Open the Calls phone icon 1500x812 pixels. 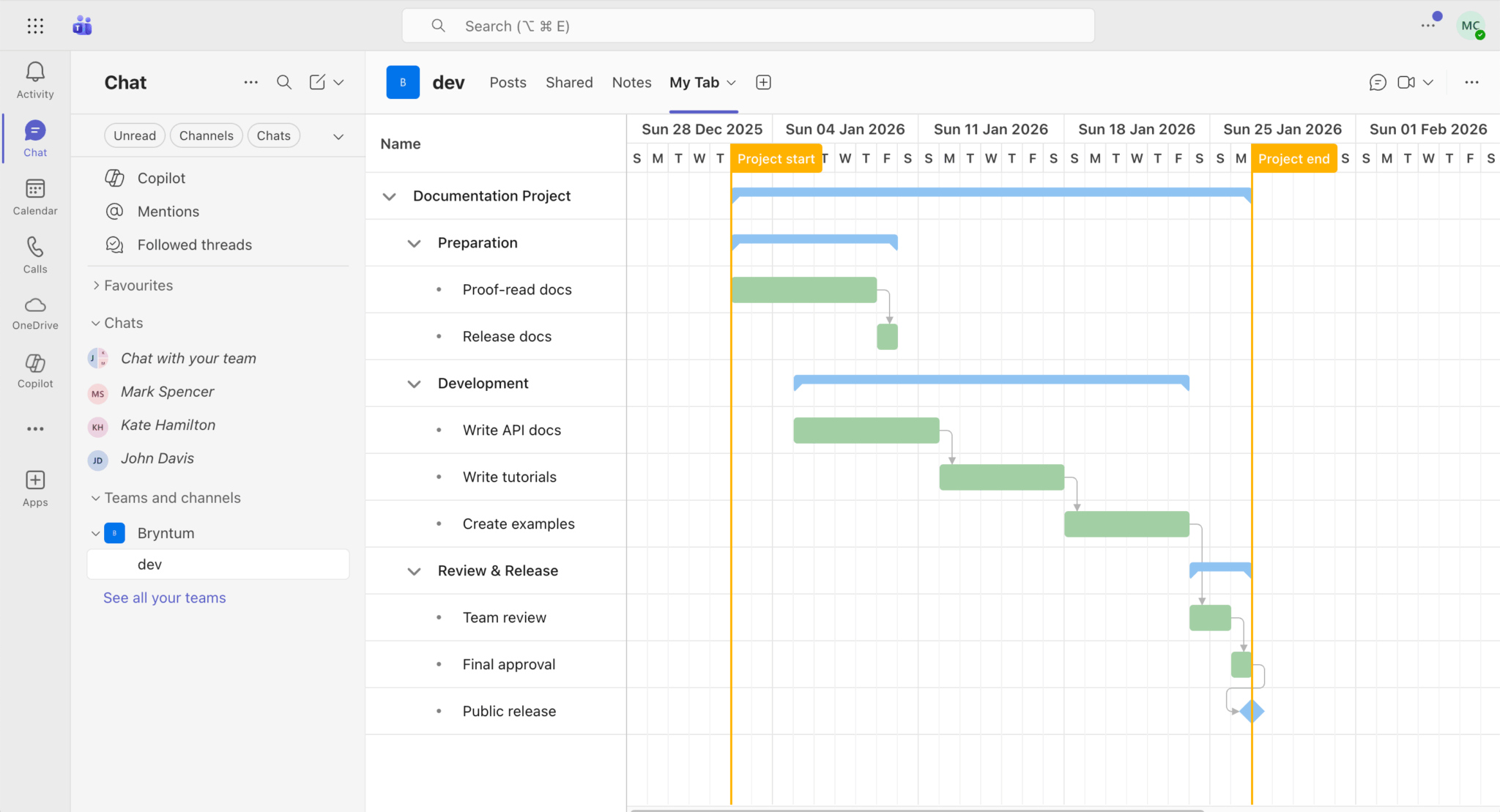point(35,255)
